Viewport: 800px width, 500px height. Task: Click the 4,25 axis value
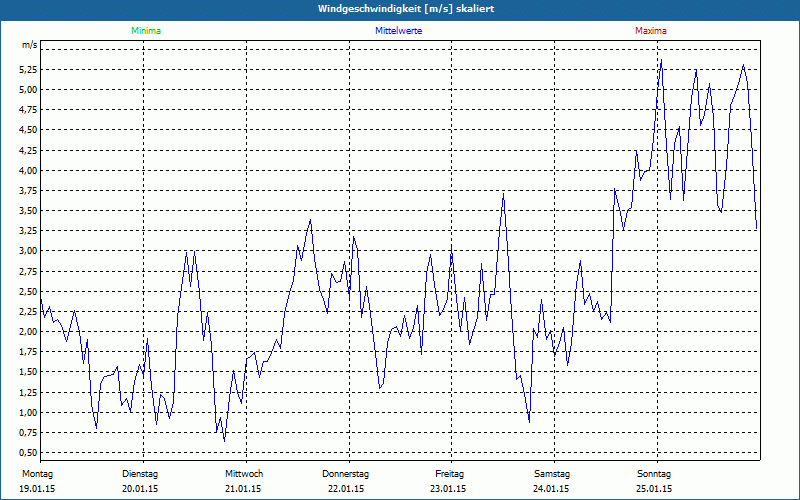[29, 150]
